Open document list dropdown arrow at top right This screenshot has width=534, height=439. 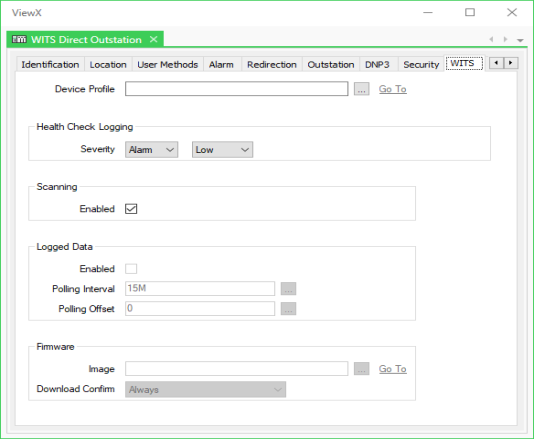520,40
